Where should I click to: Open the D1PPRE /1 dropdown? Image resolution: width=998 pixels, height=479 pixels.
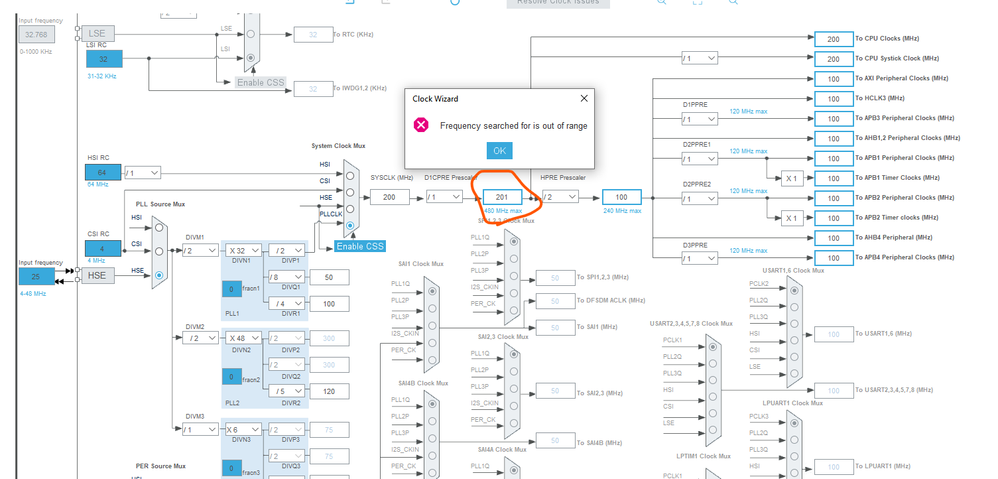[699, 119]
